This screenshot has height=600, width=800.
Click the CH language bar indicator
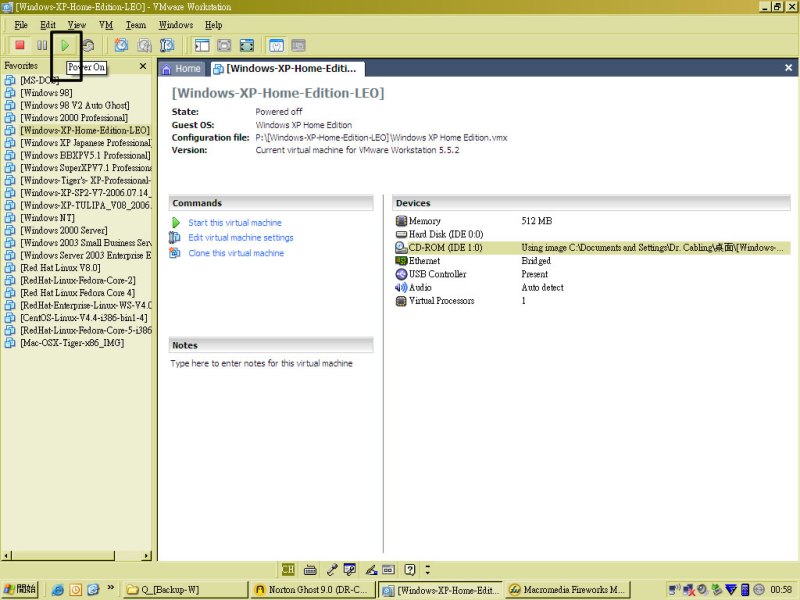pos(288,569)
